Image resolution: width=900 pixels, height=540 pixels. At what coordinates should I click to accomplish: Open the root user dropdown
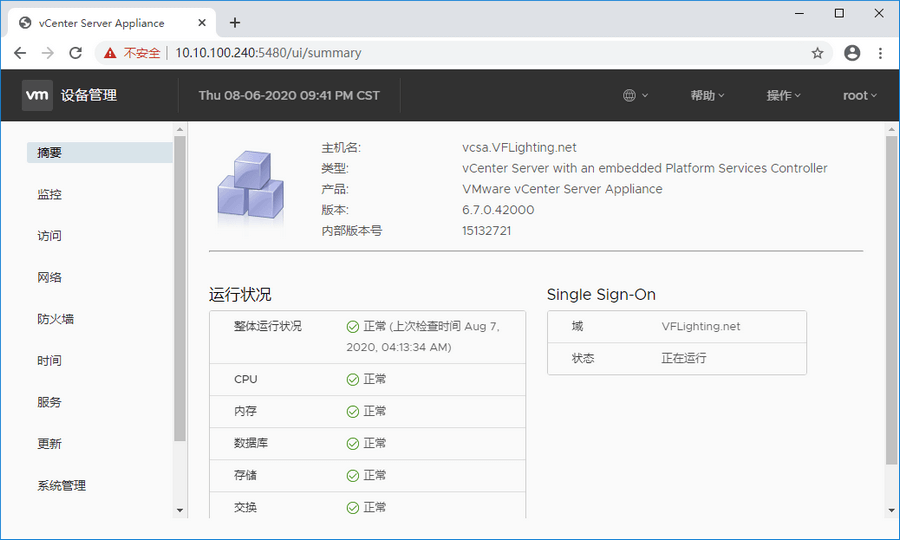(860, 95)
